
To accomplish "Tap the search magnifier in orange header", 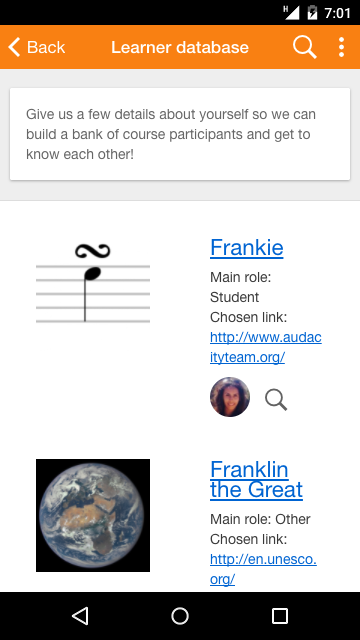I will pyautogui.click(x=304, y=47).
